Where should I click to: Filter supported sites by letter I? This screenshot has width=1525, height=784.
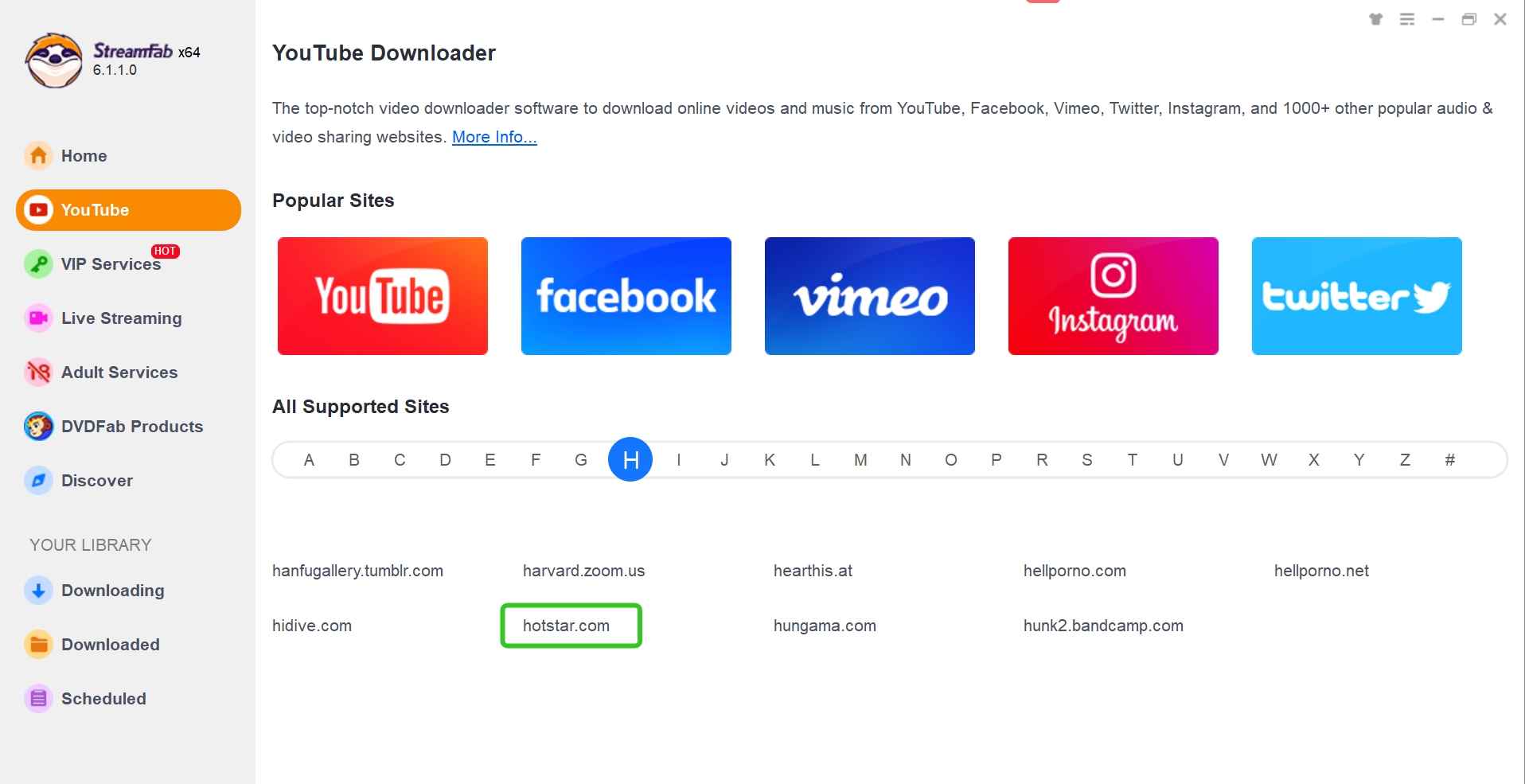[x=679, y=460]
